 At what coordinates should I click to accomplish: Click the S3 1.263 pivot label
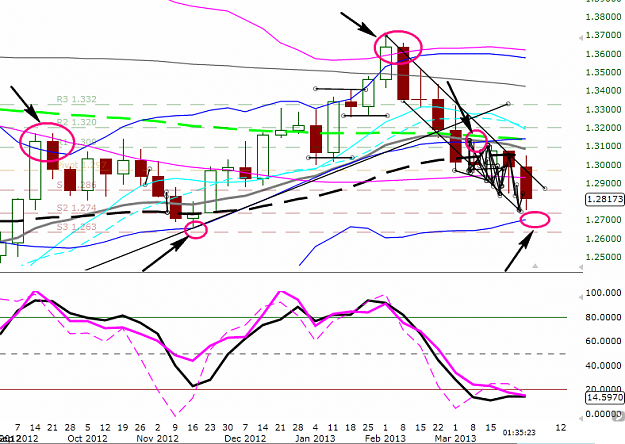[77, 227]
